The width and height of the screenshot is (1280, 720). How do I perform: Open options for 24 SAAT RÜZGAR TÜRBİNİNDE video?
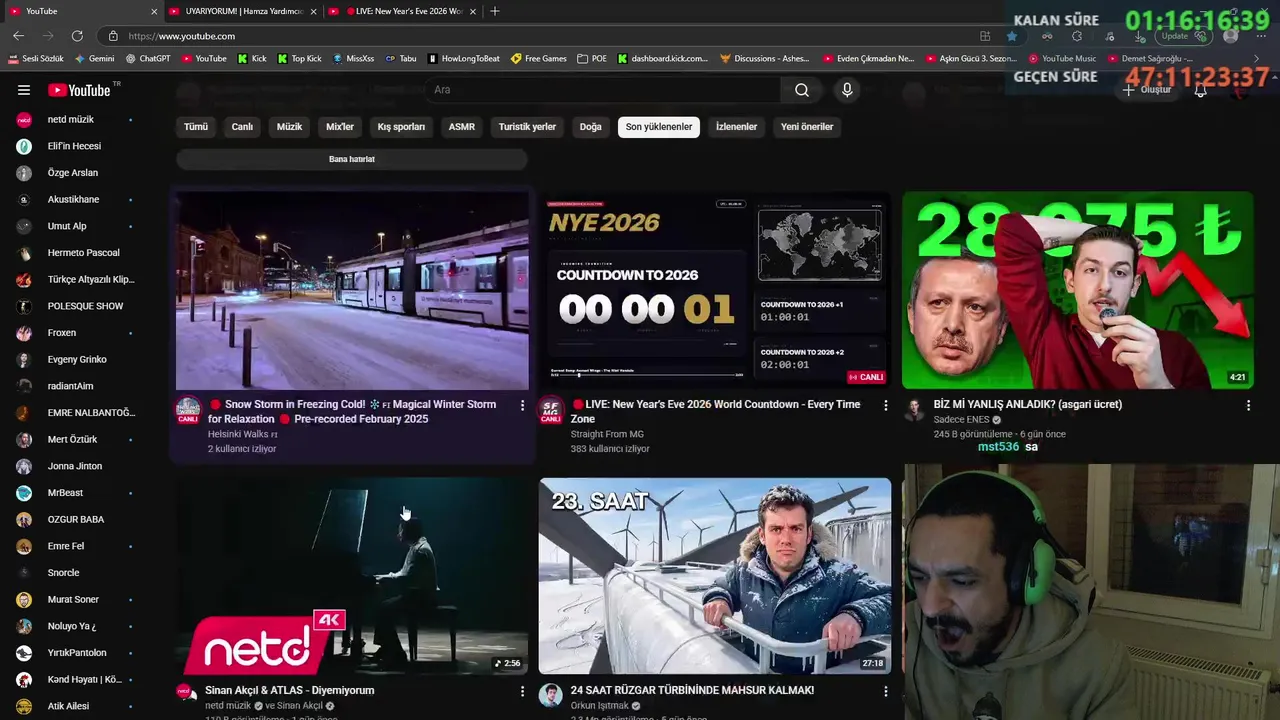pyautogui.click(x=885, y=691)
